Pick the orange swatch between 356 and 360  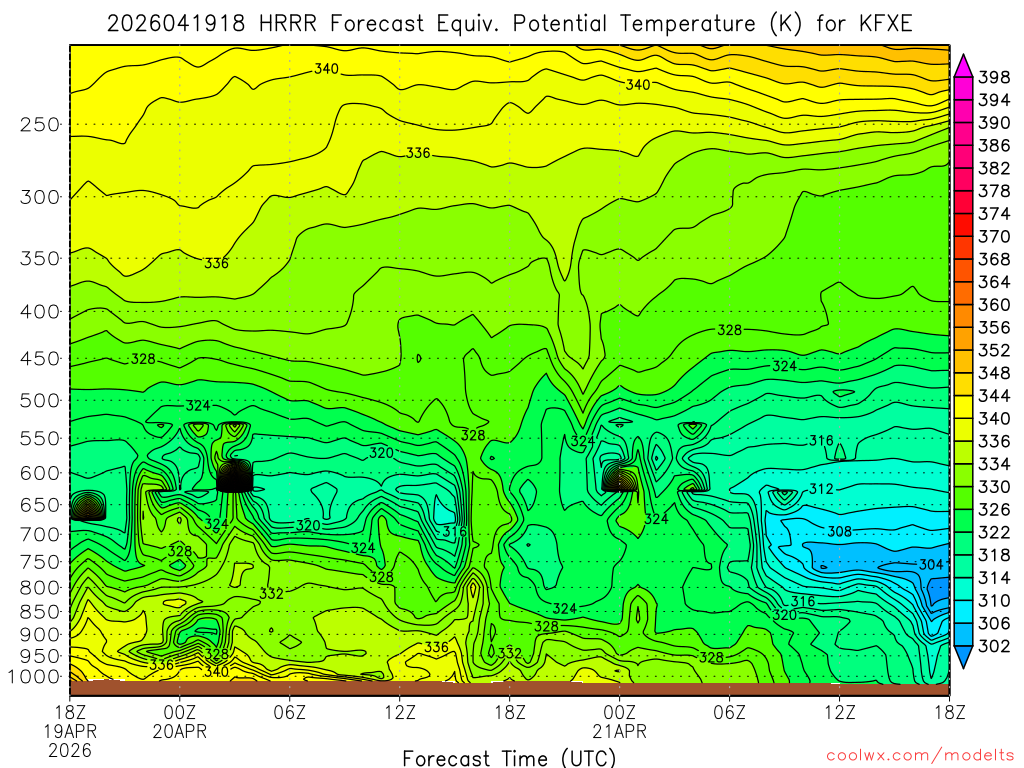(963, 316)
